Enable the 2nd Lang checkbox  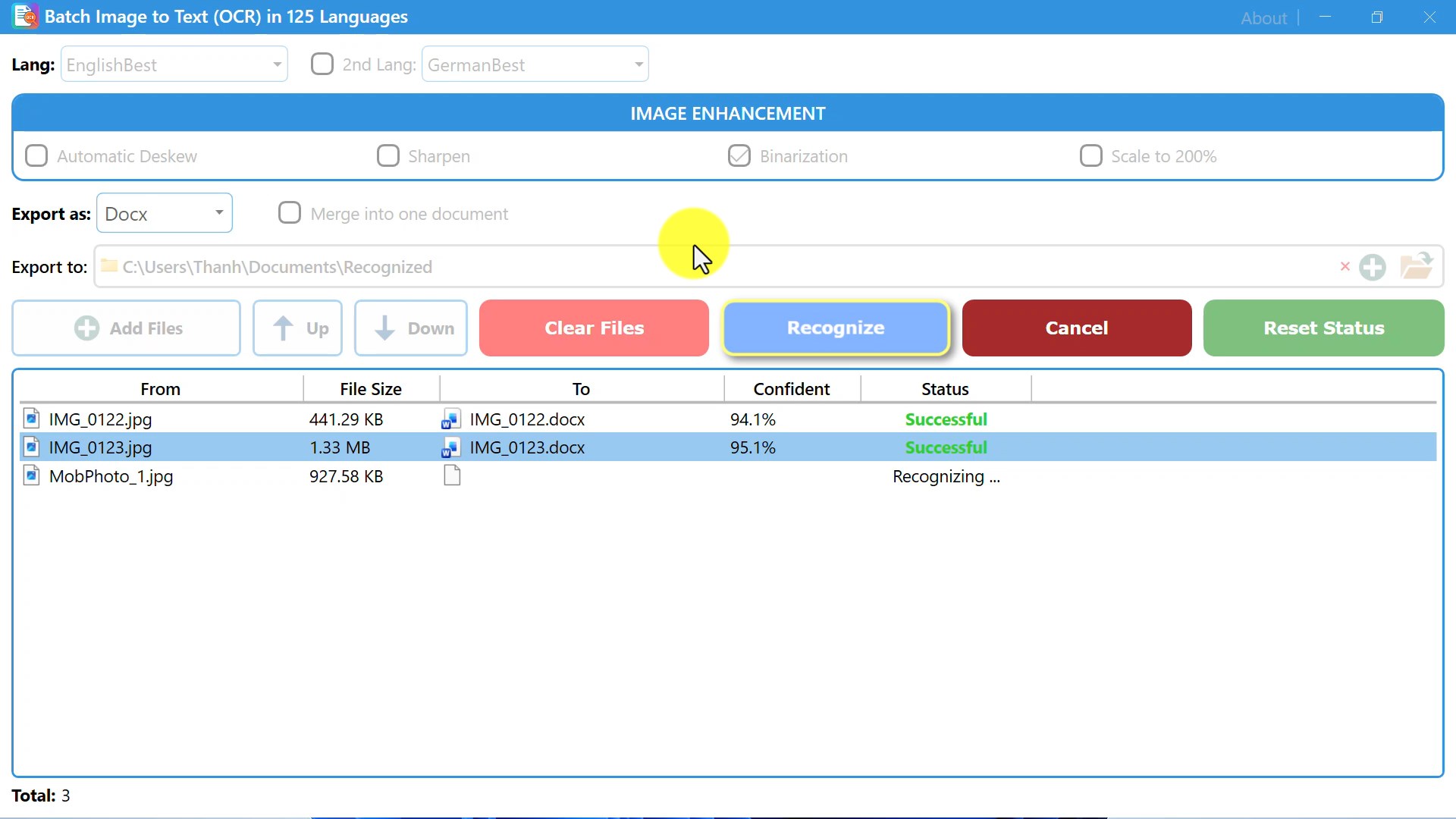pyautogui.click(x=322, y=64)
